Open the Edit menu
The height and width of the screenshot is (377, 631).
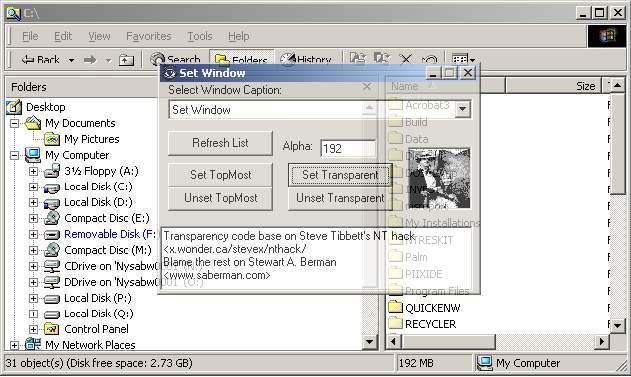tap(63, 36)
